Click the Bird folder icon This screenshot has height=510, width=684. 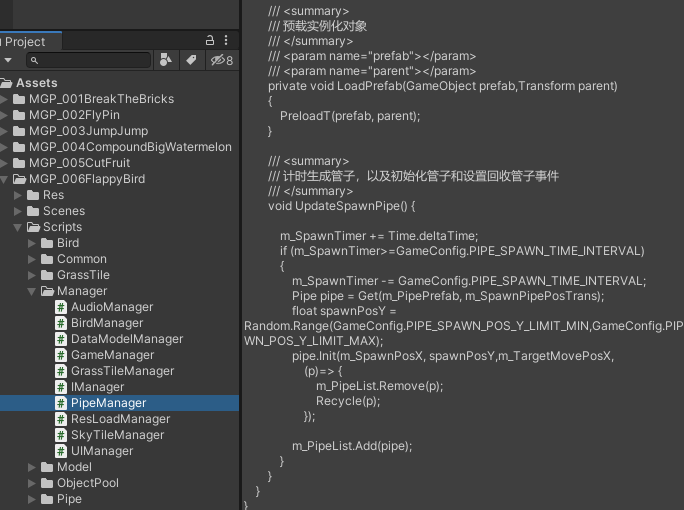47,243
